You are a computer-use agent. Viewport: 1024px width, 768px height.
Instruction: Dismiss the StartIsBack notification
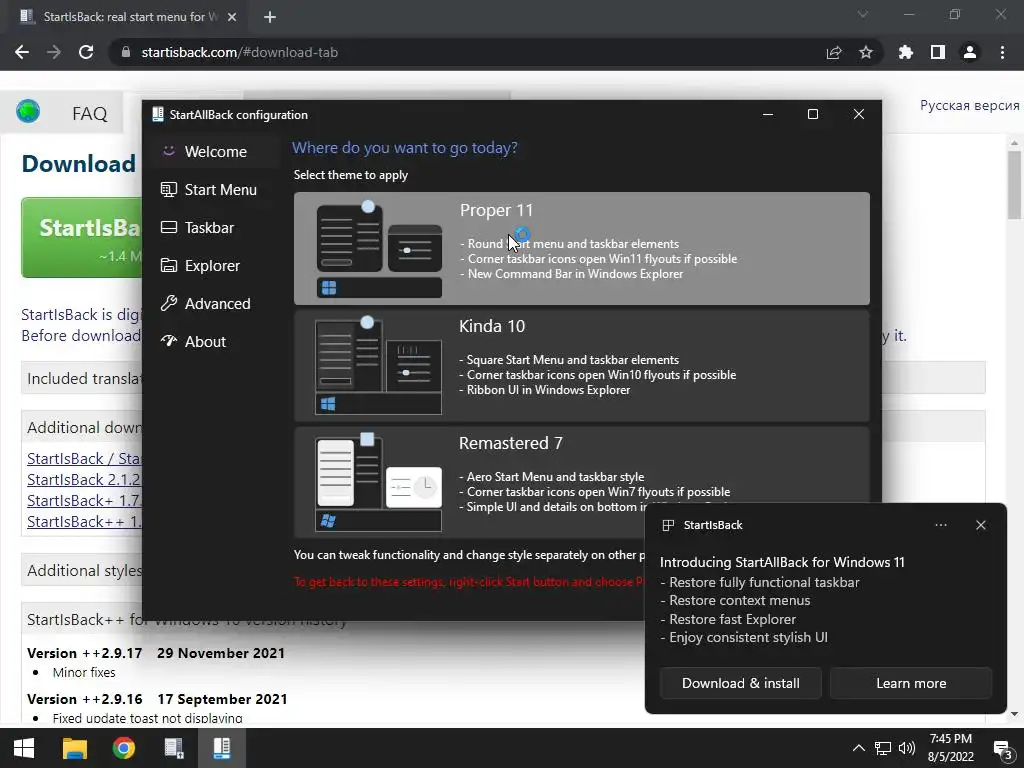click(980, 525)
